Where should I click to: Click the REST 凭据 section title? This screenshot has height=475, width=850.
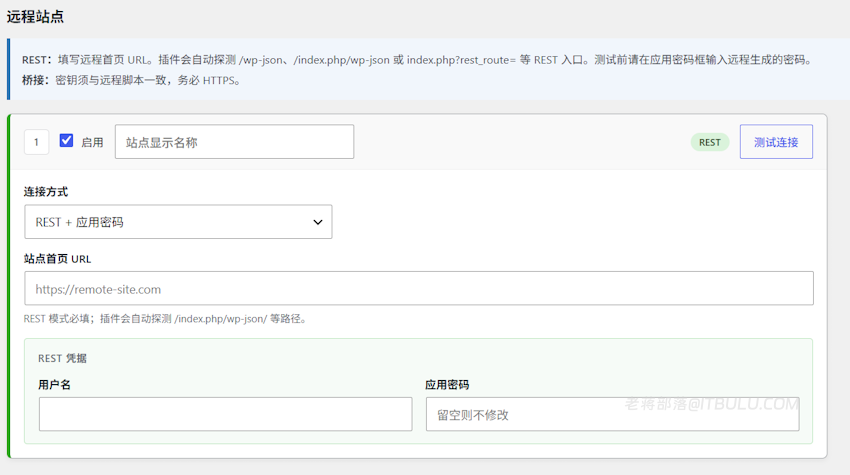[x=62, y=358]
